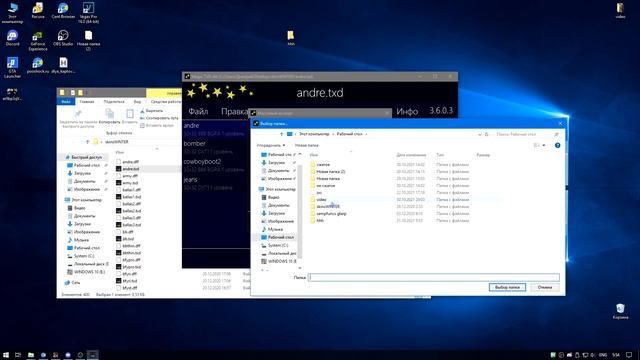
Task: Click Скопировать путь in the Explorer ribbon
Action: point(159,118)
